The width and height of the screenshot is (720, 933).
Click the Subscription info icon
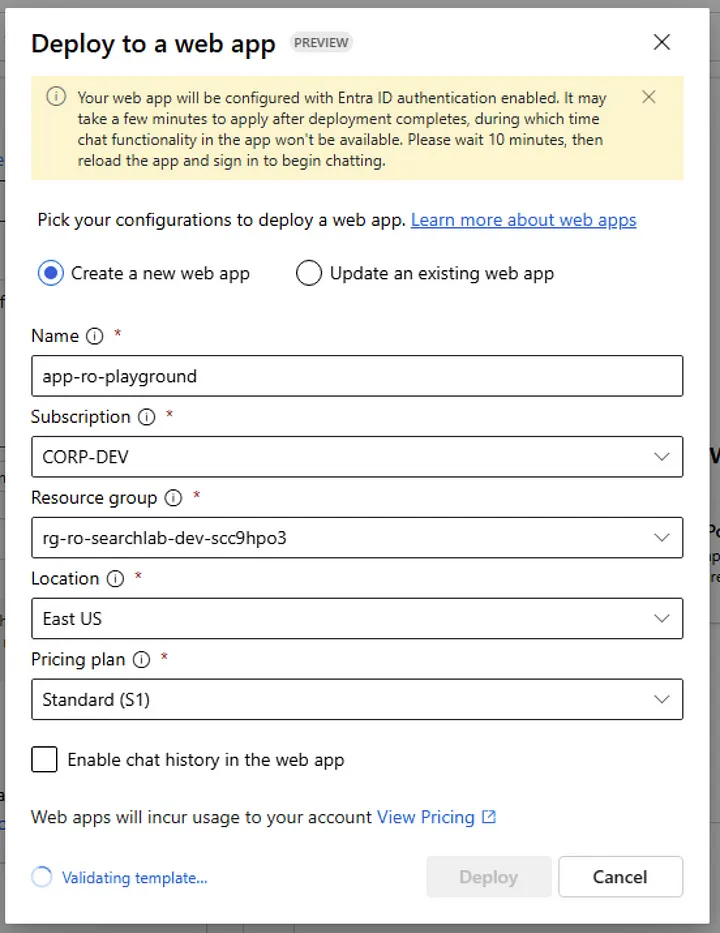[146, 417]
